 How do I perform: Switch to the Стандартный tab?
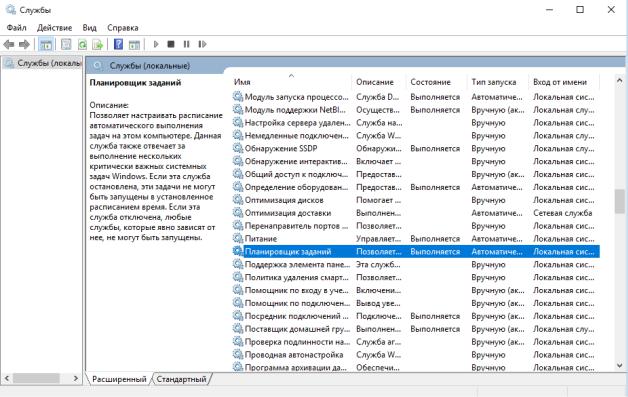181,379
